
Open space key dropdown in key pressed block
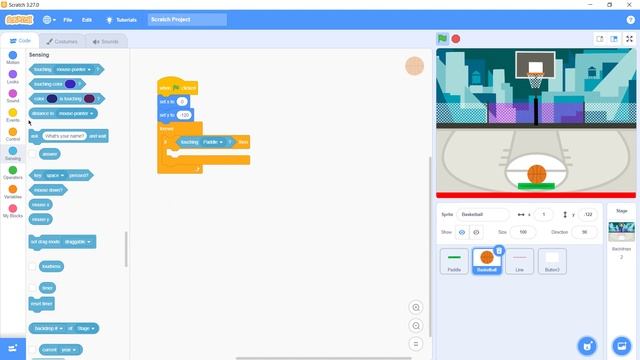click(x=55, y=176)
